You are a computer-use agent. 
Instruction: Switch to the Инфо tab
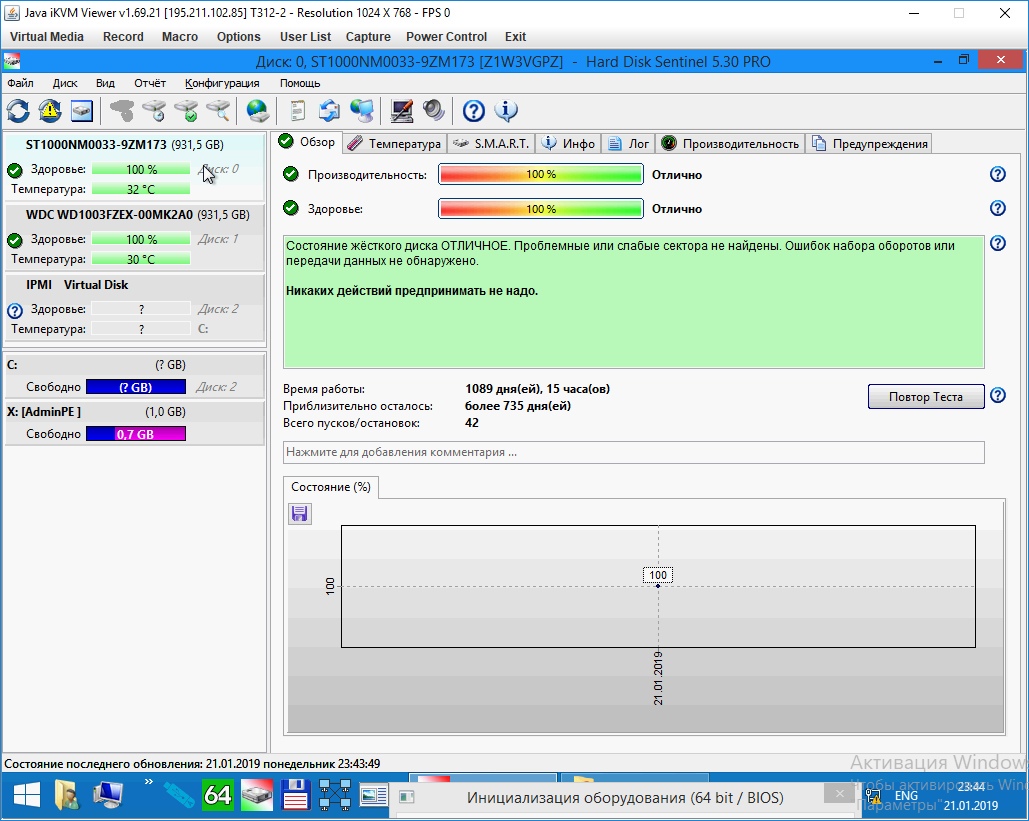click(568, 144)
